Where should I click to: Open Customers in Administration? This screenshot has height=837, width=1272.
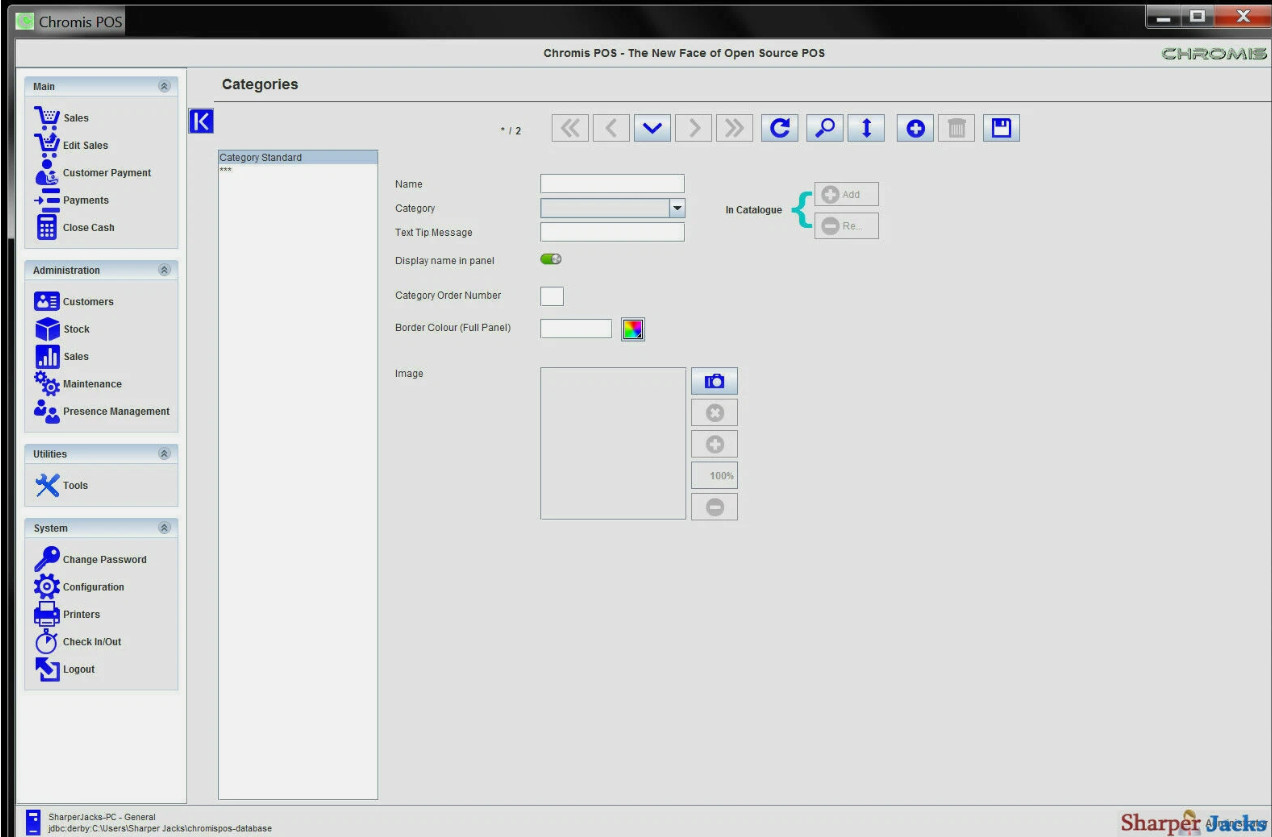74,301
